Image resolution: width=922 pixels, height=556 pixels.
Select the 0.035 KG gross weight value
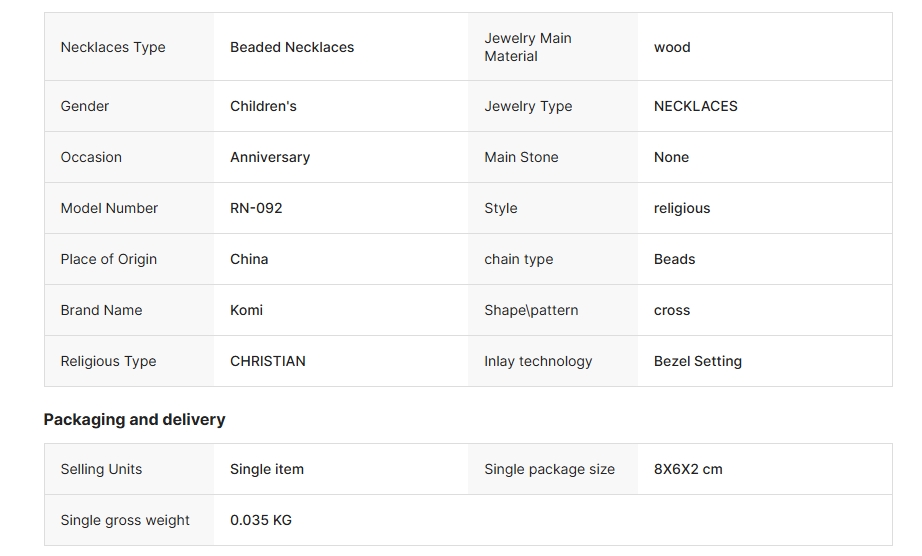point(261,520)
